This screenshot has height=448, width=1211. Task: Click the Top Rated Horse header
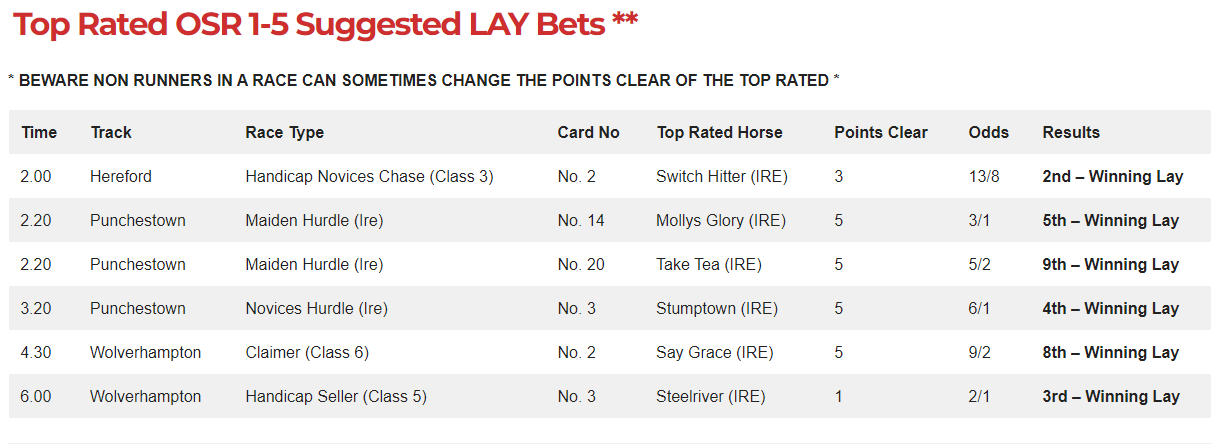pos(719,132)
